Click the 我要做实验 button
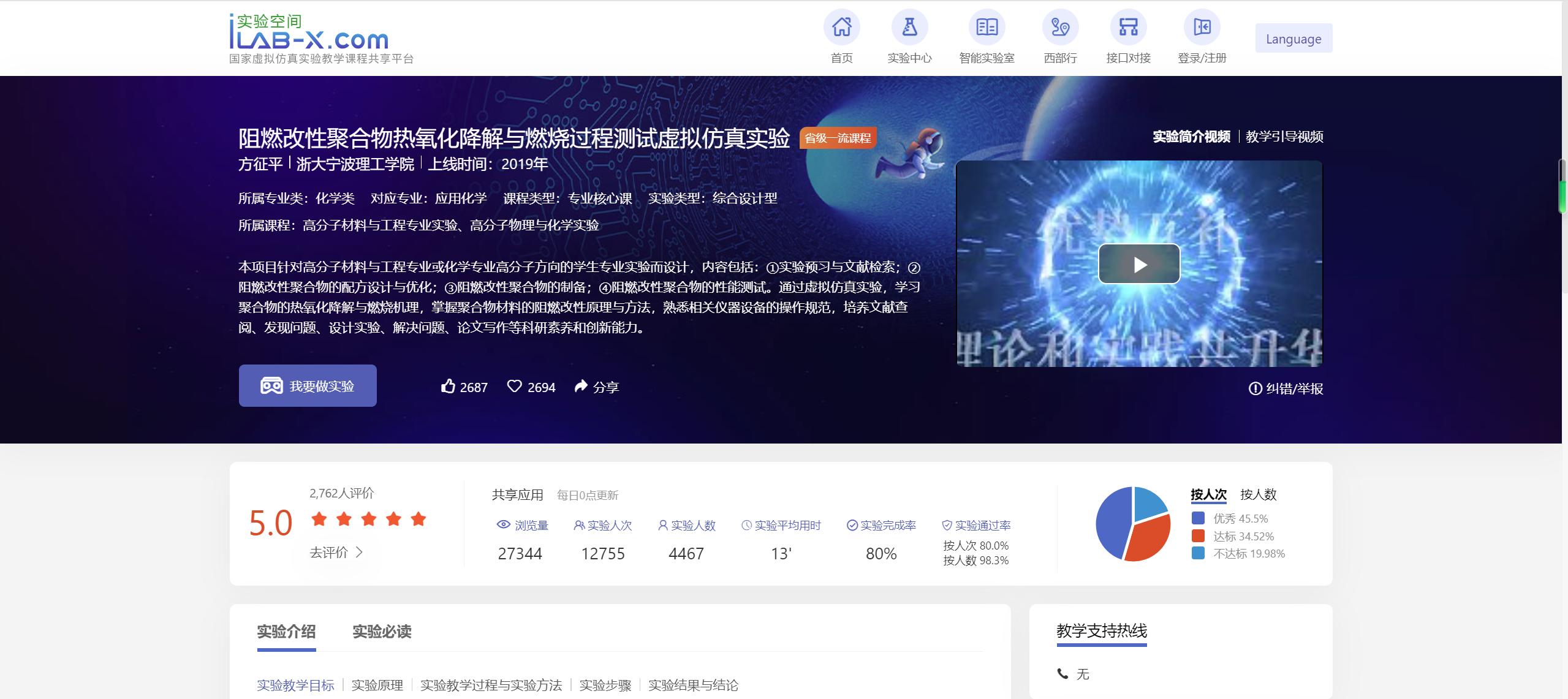The width and height of the screenshot is (1568, 699). [x=308, y=386]
